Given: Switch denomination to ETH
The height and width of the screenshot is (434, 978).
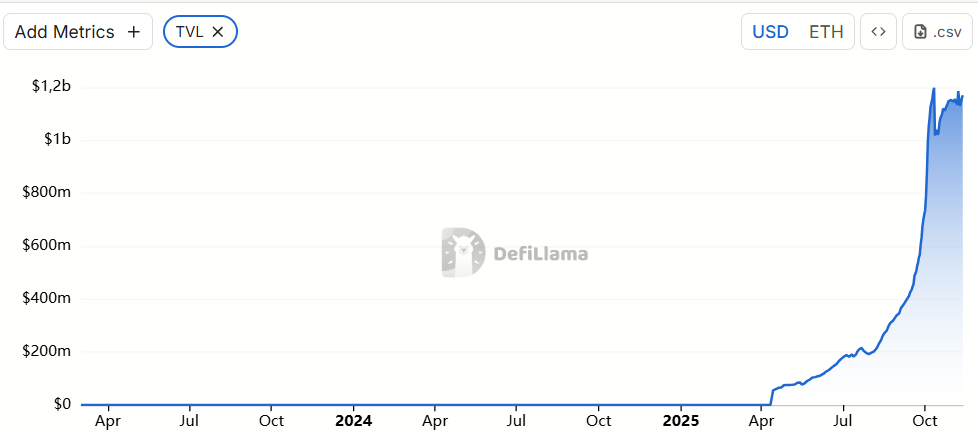Looking at the screenshot, I should pyautogui.click(x=826, y=32).
